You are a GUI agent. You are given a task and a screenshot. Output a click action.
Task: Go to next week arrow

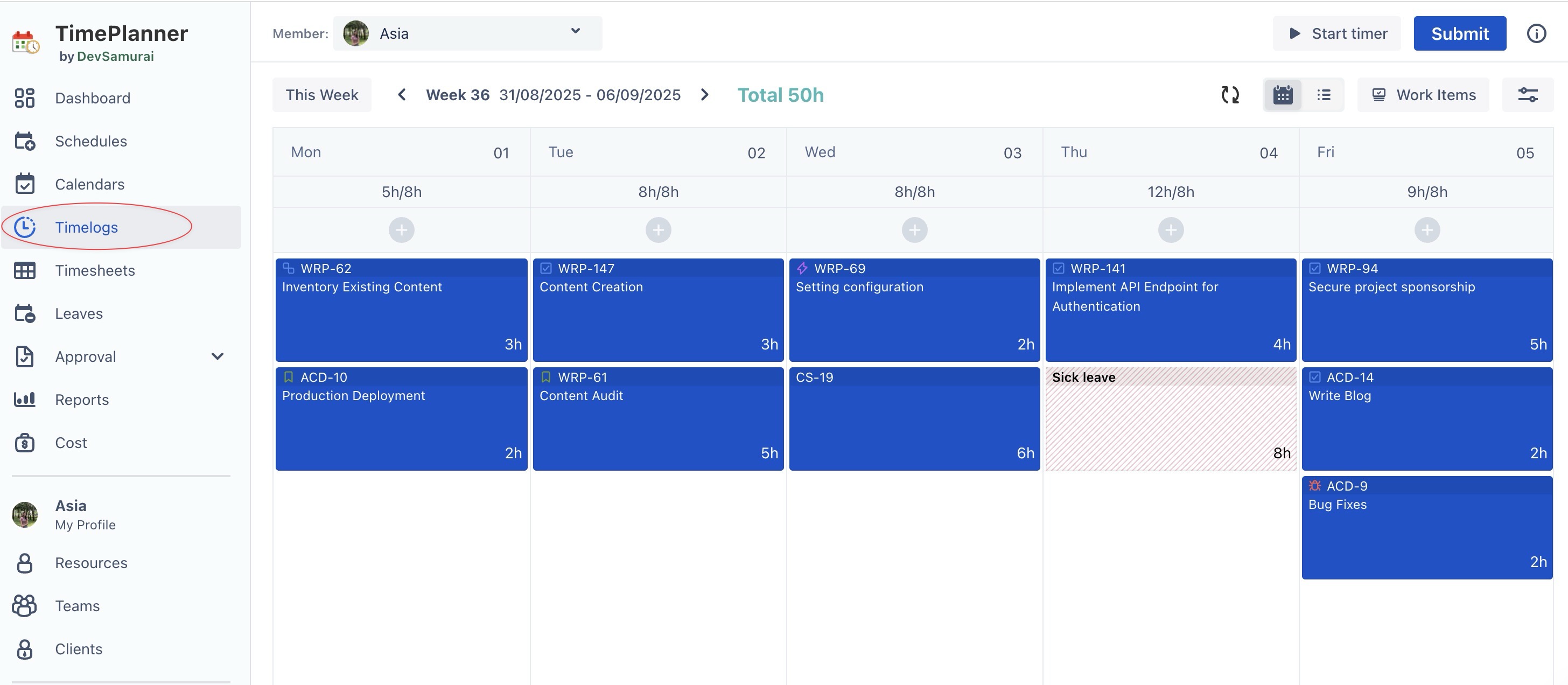[x=704, y=95]
